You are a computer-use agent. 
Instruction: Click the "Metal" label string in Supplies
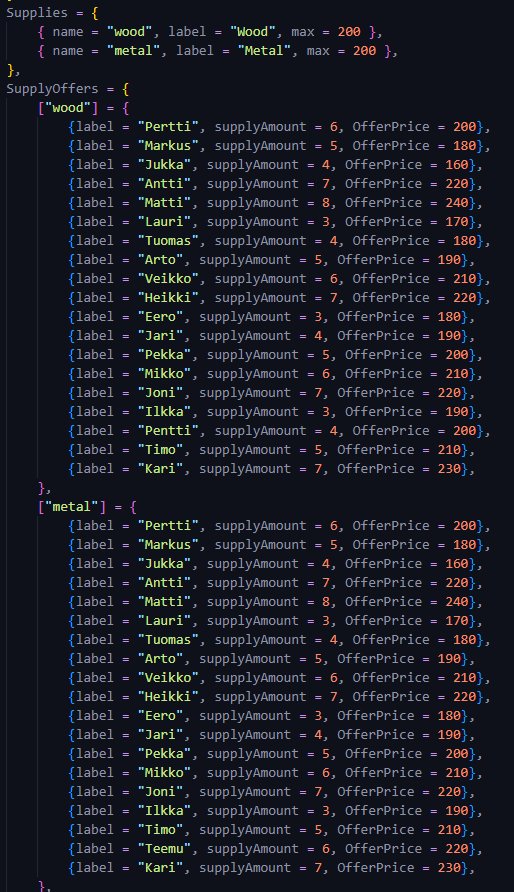[x=264, y=51]
